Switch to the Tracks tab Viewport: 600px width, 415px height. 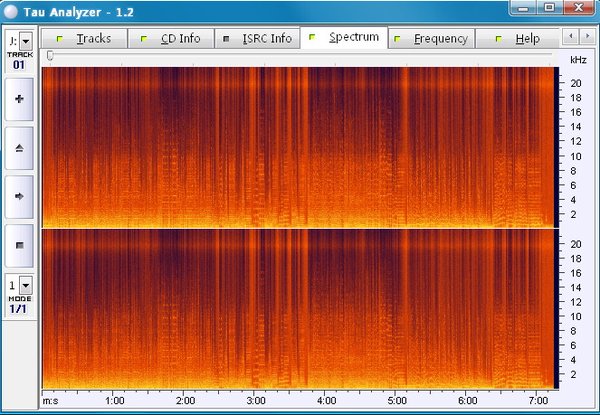coord(84,38)
